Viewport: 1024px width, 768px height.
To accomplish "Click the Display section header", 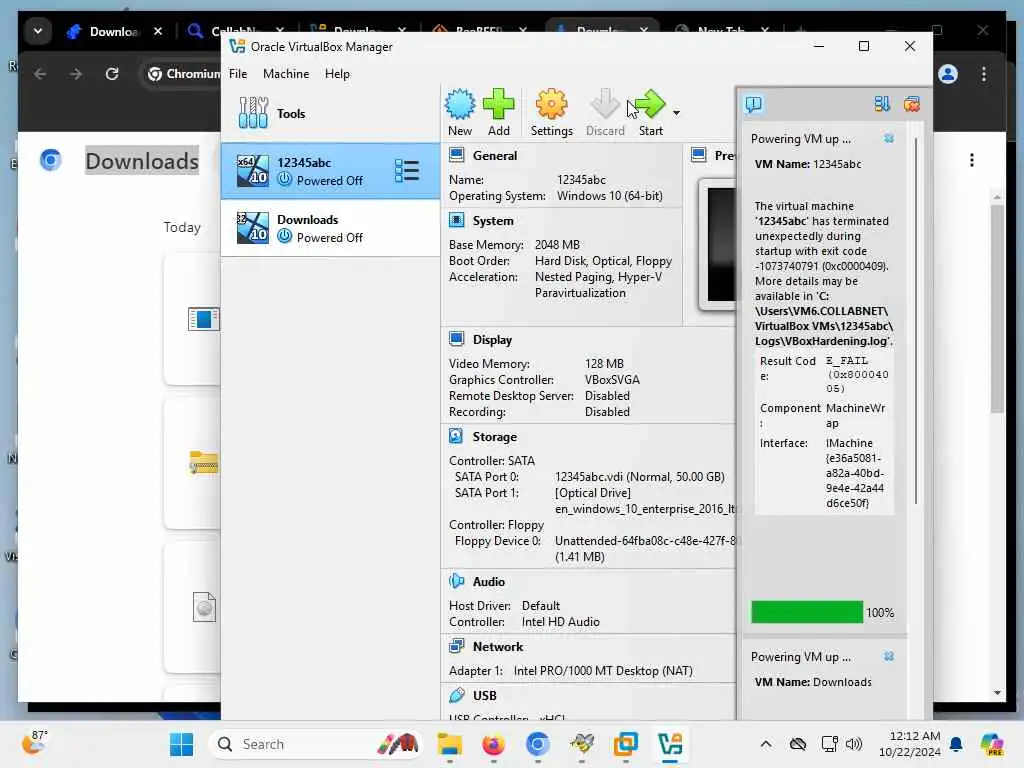I will tap(492, 340).
